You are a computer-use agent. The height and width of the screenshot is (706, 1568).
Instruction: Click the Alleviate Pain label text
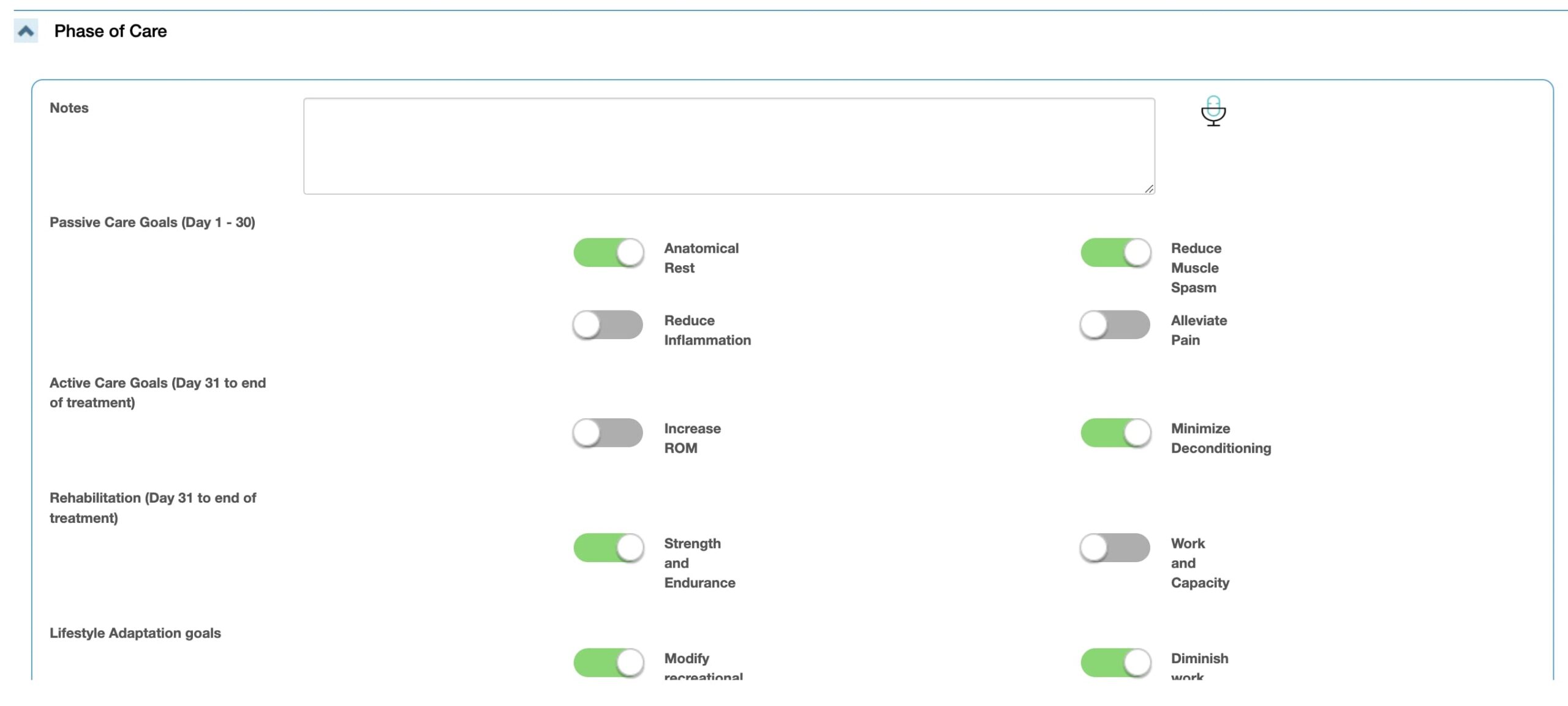(x=1199, y=330)
